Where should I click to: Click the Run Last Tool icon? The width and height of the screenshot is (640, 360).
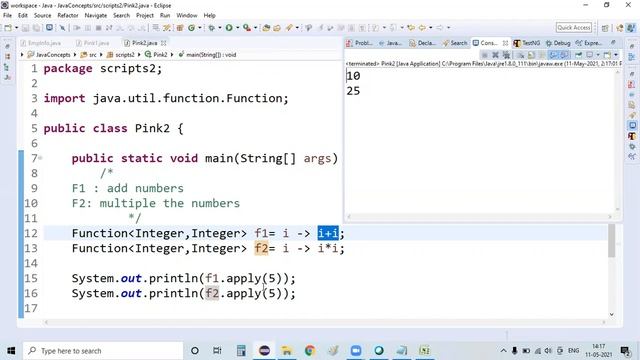click(x=247, y=28)
